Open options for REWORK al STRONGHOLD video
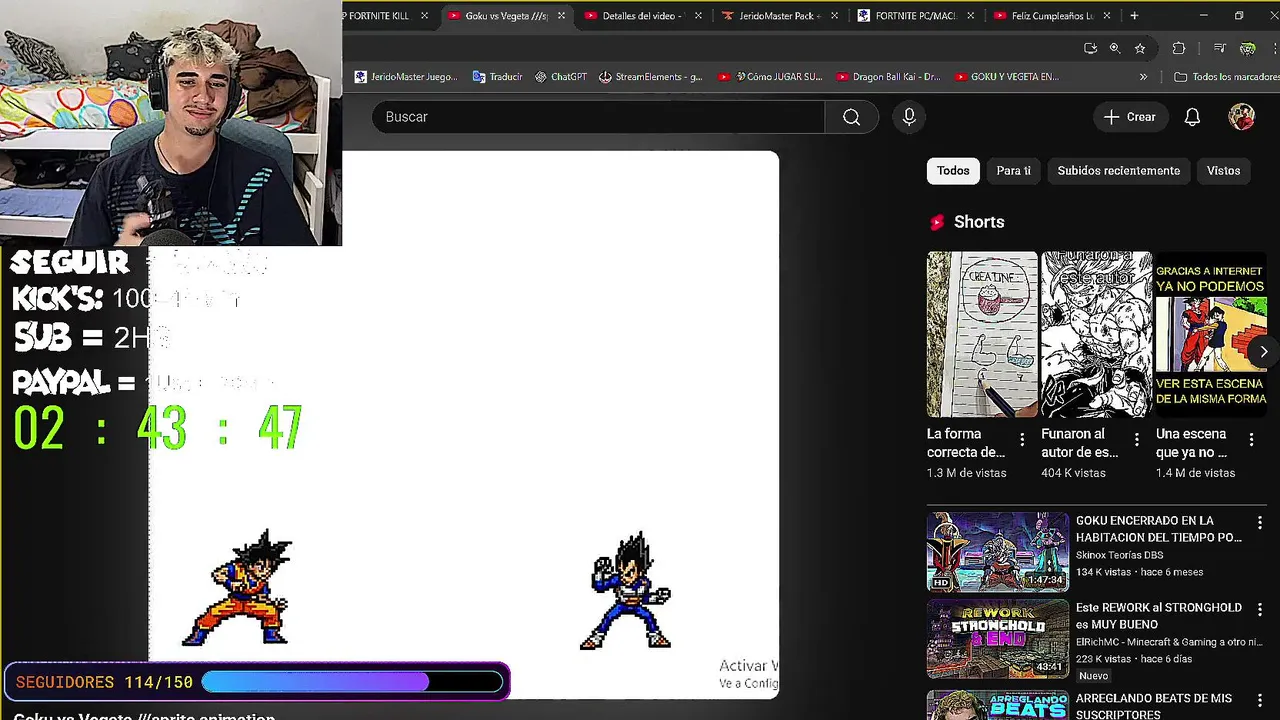This screenshot has height=720, width=1280. tap(1260, 610)
